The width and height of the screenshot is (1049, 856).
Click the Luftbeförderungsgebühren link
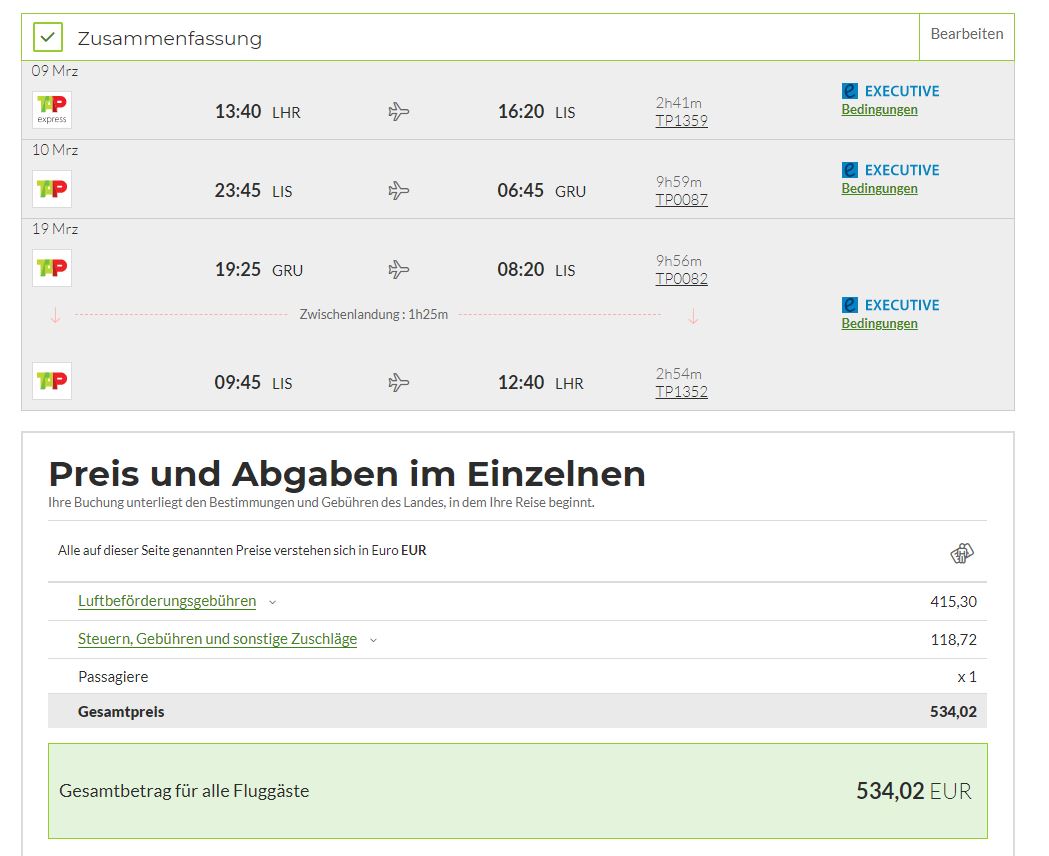[167, 601]
